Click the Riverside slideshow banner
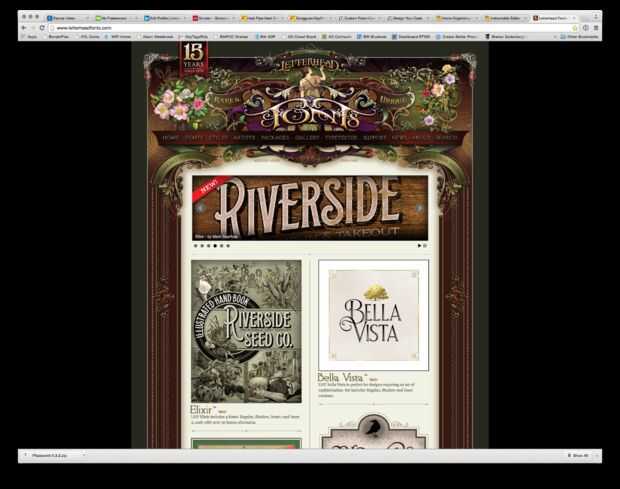Viewport: 620px width, 489px height. coord(310,208)
